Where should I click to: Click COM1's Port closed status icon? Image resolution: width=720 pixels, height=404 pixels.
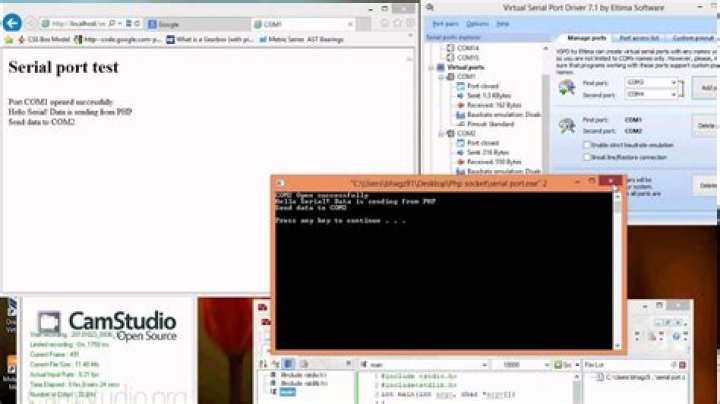(x=461, y=86)
